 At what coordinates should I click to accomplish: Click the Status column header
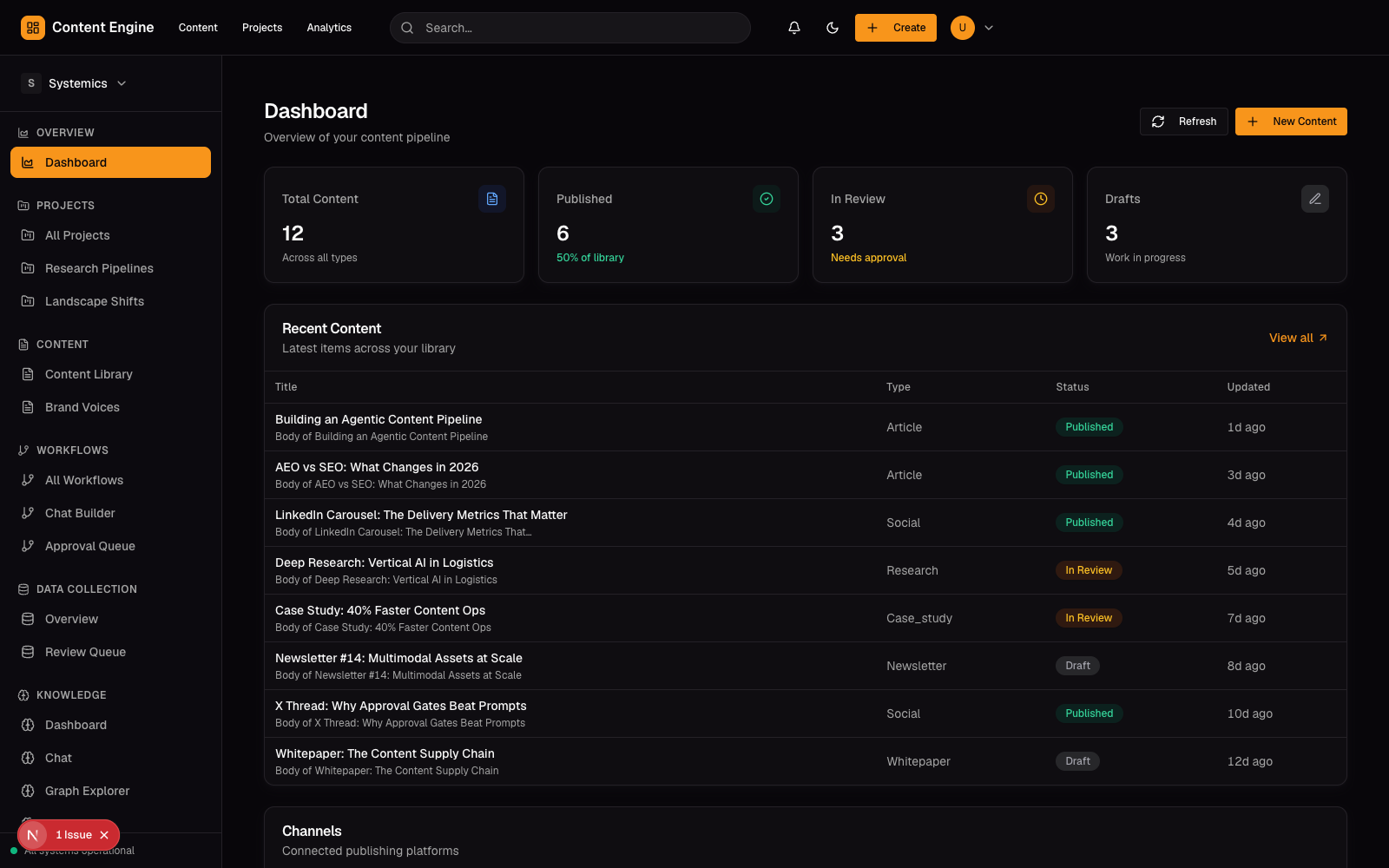click(1072, 387)
